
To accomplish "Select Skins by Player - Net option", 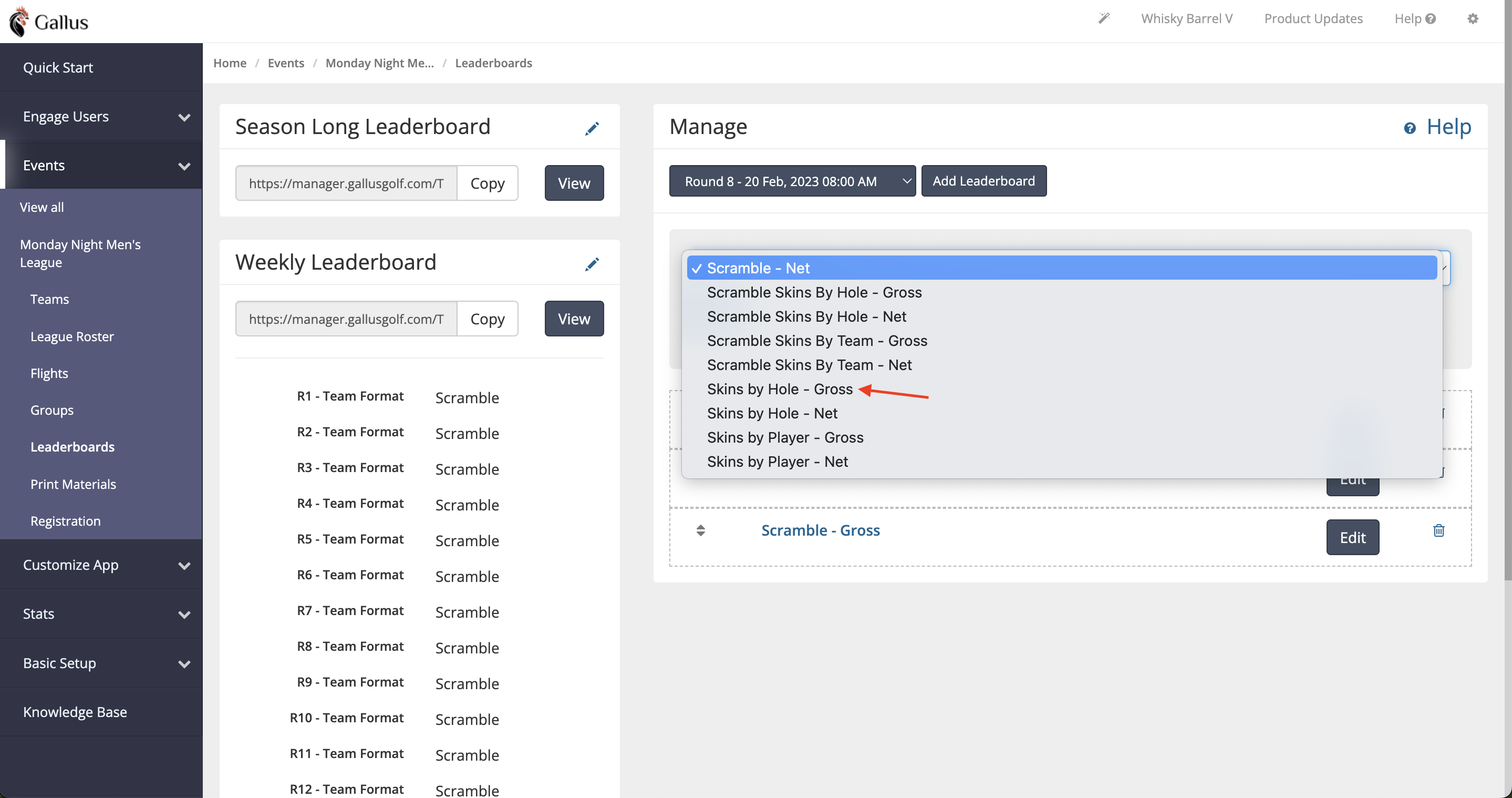I will click(1061, 461).
